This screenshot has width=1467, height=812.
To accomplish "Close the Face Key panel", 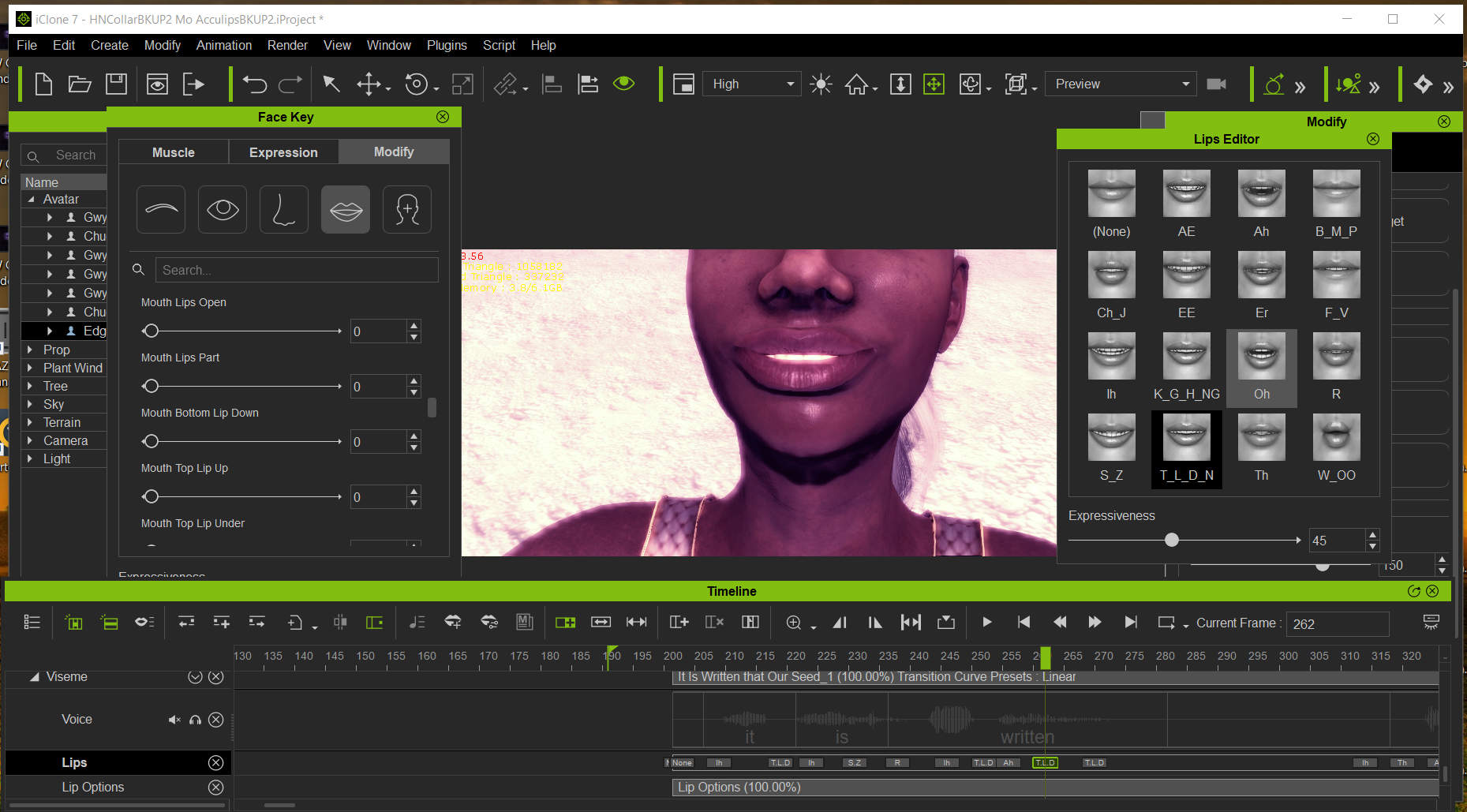I will [443, 117].
